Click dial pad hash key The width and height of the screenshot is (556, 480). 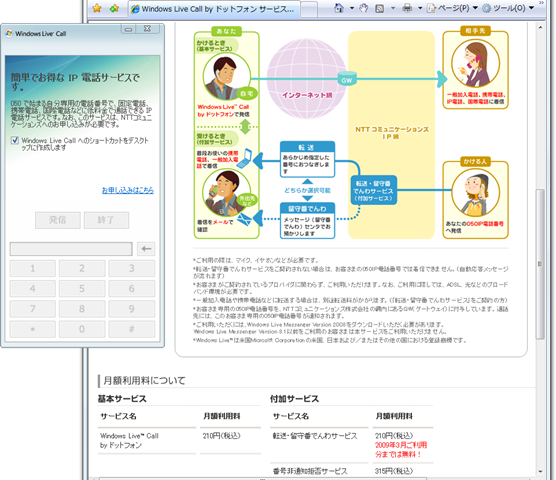pyautogui.click(x=132, y=329)
